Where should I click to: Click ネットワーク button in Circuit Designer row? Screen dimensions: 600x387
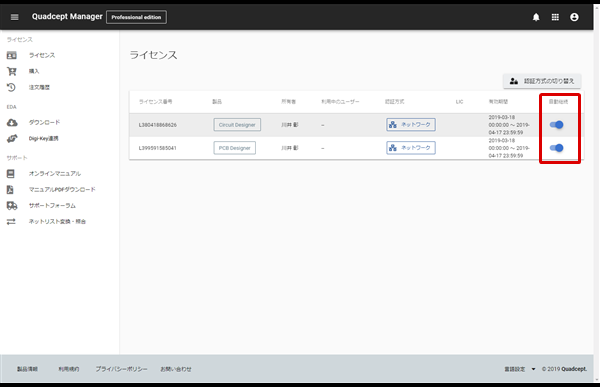pyautogui.click(x=411, y=125)
